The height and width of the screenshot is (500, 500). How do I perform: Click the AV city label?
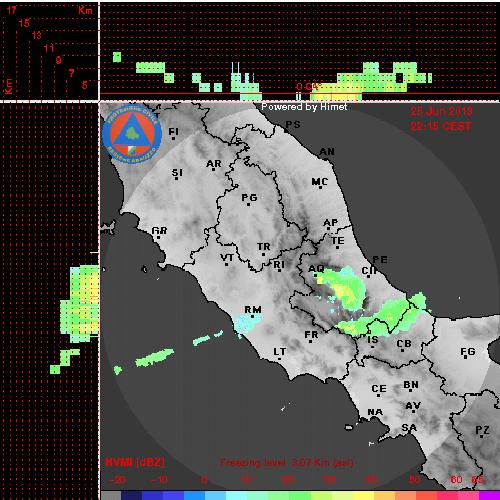[413, 406]
